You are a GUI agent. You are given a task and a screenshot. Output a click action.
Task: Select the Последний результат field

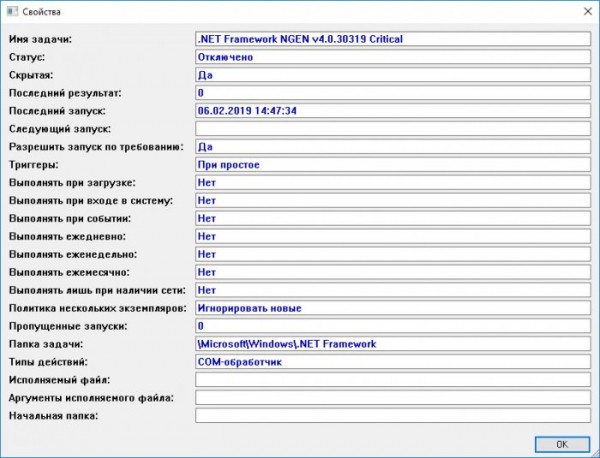pyautogui.click(x=393, y=93)
